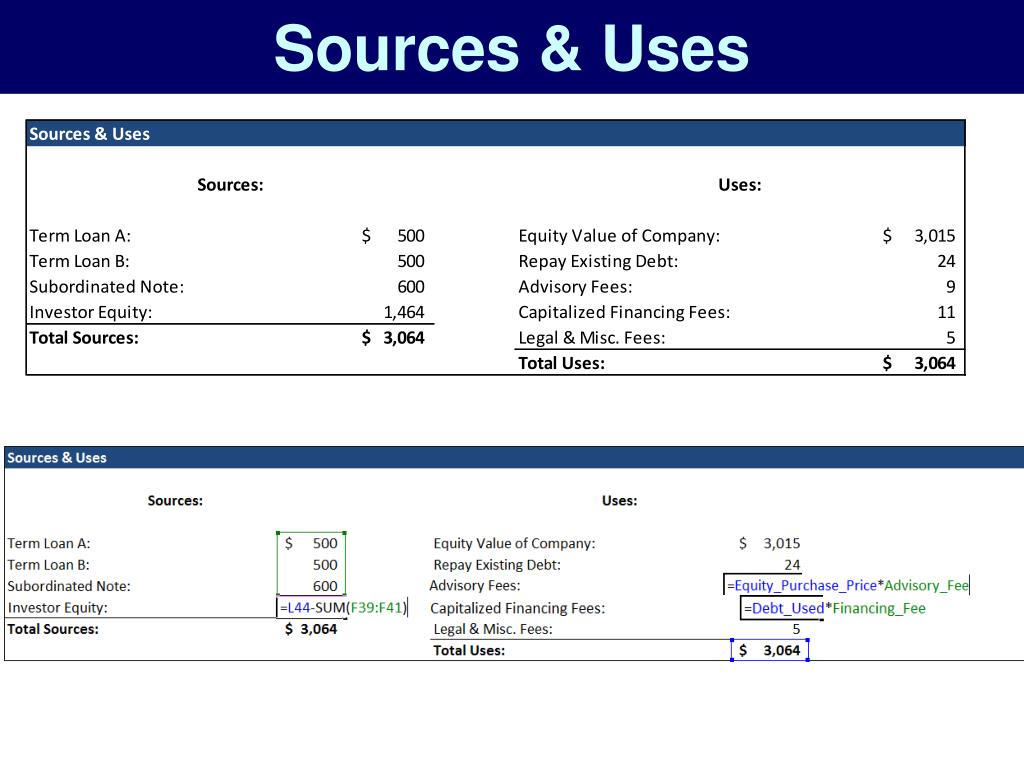This screenshot has width=1024, height=768.
Task: Click 'Uses:' heading in the lower table
Action: tap(620, 500)
